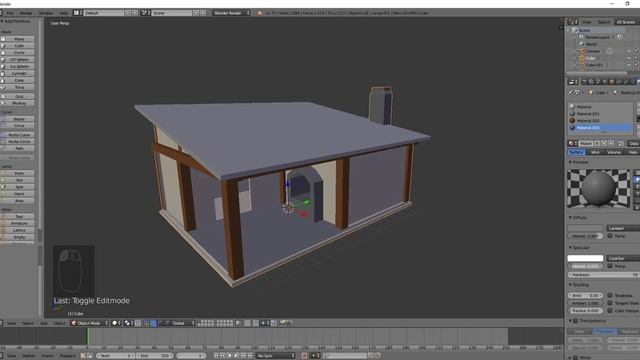Switch to the Volume material type tab
Image resolution: width=640 pixels, height=360 pixels.
tap(613, 152)
